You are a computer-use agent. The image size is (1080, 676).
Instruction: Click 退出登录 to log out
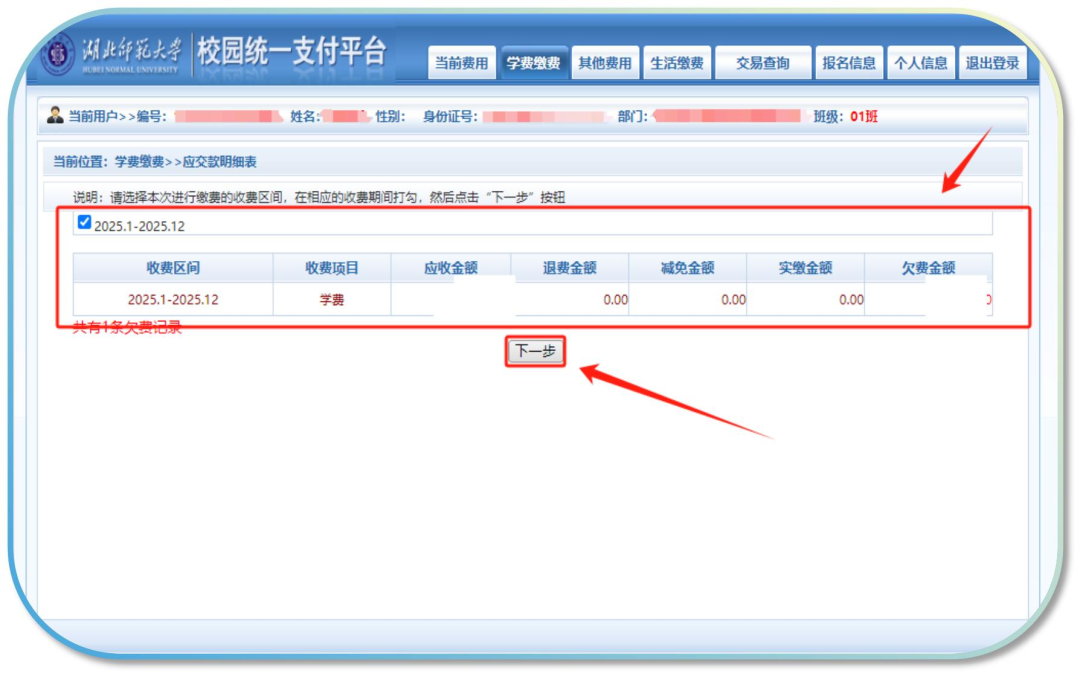(992, 63)
